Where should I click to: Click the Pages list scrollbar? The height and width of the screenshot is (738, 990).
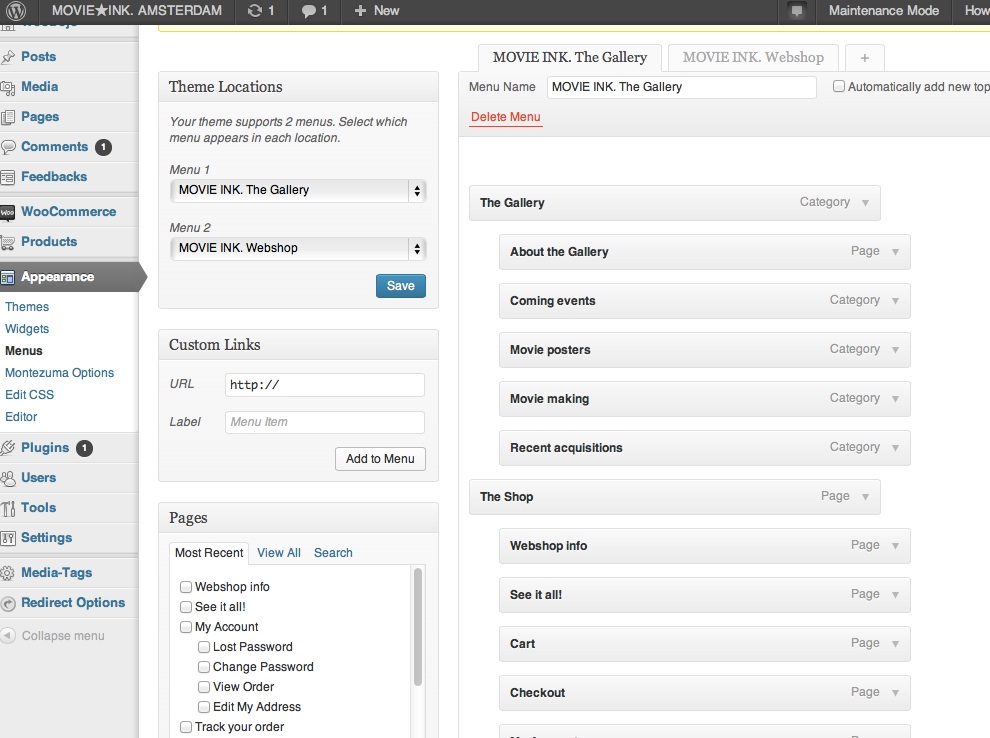pos(417,626)
